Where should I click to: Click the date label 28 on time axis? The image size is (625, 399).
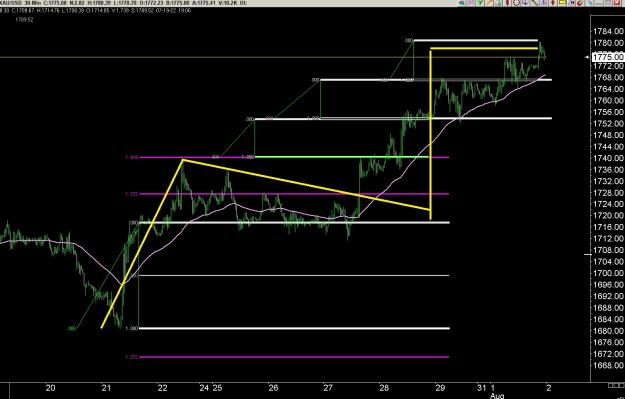384,388
